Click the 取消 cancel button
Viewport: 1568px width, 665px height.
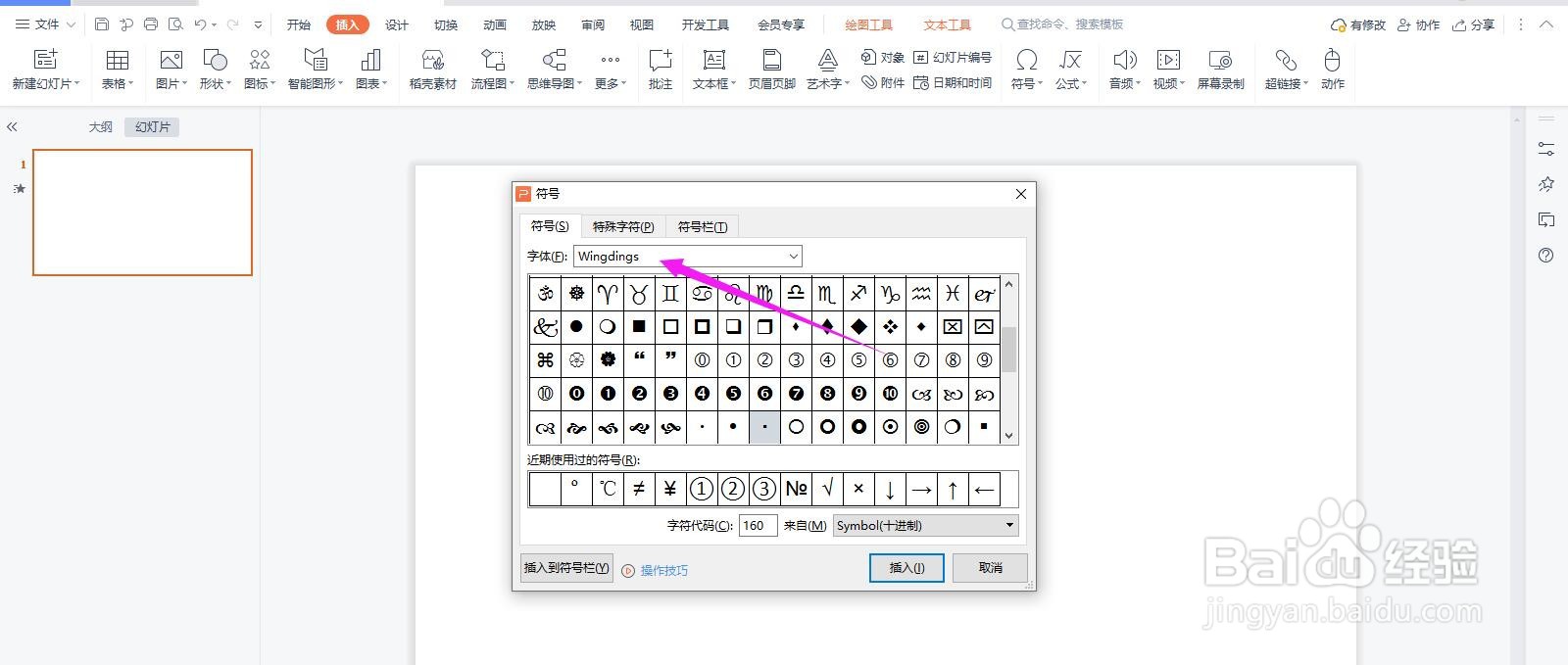pyautogui.click(x=991, y=568)
